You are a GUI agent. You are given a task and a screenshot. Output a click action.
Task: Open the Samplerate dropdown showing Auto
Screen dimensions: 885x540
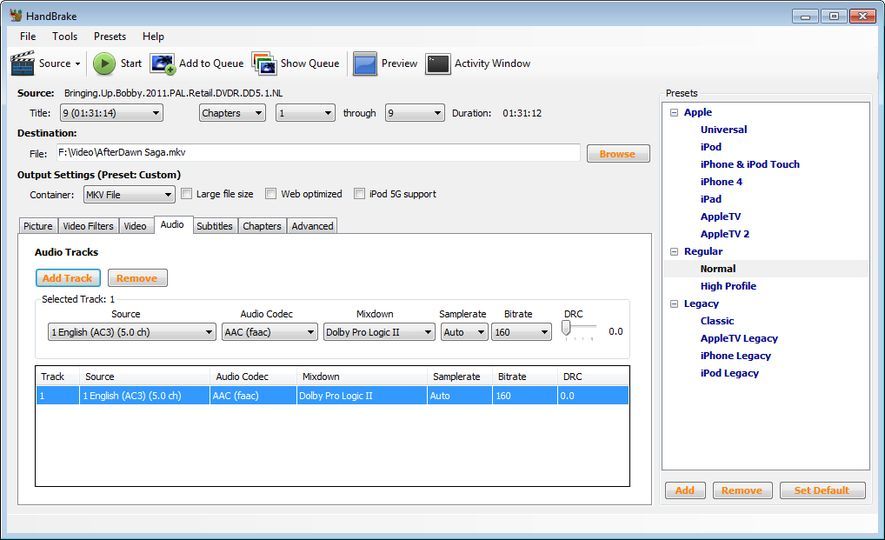click(464, 332)
